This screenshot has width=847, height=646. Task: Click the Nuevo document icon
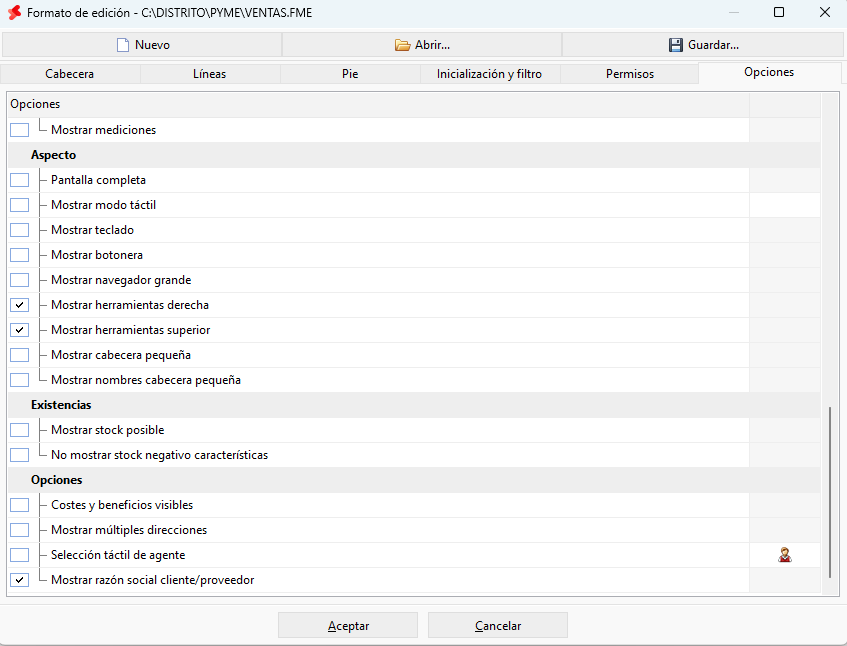point(123,45)
